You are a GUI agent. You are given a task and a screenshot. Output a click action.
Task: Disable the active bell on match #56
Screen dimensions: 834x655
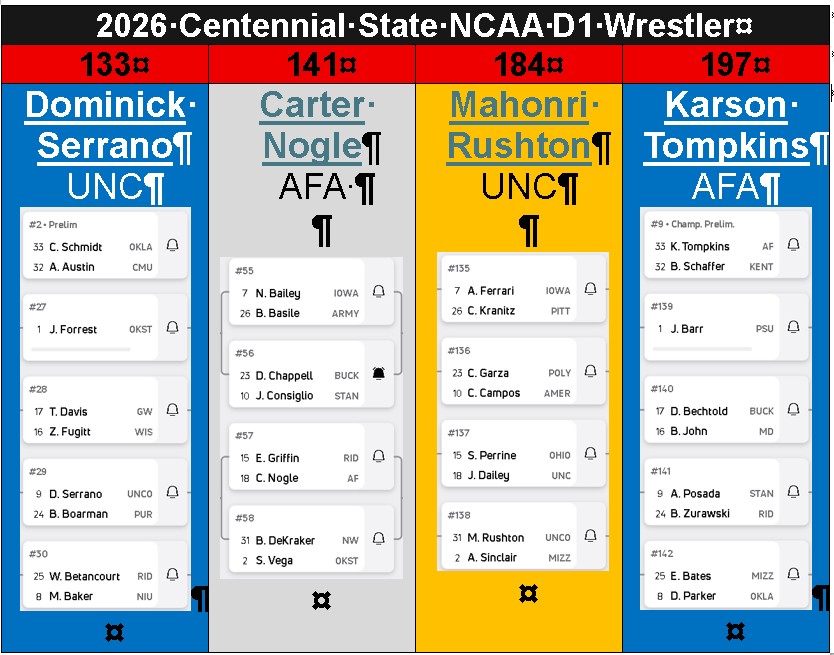point(379,374)
